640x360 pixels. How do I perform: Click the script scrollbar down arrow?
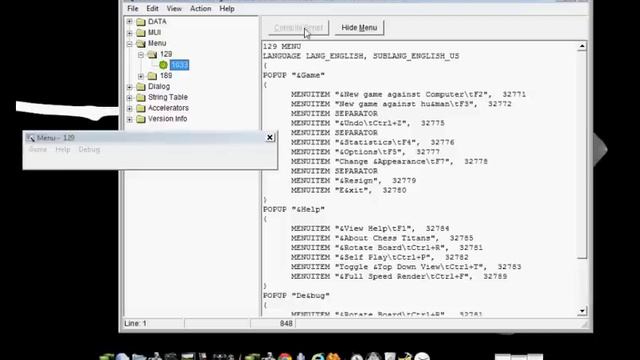582,311
